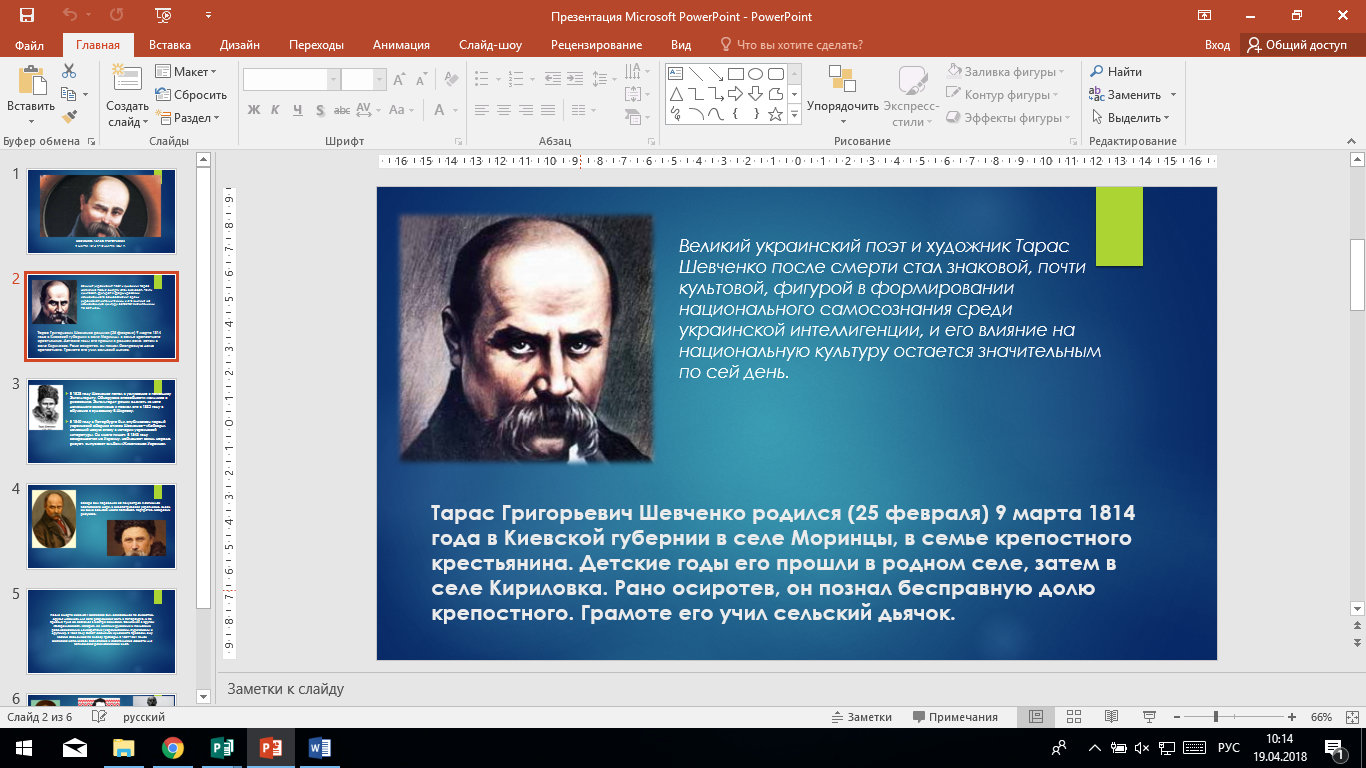
Task: Zoom in with the plus button
Action: click(1293, 717)
